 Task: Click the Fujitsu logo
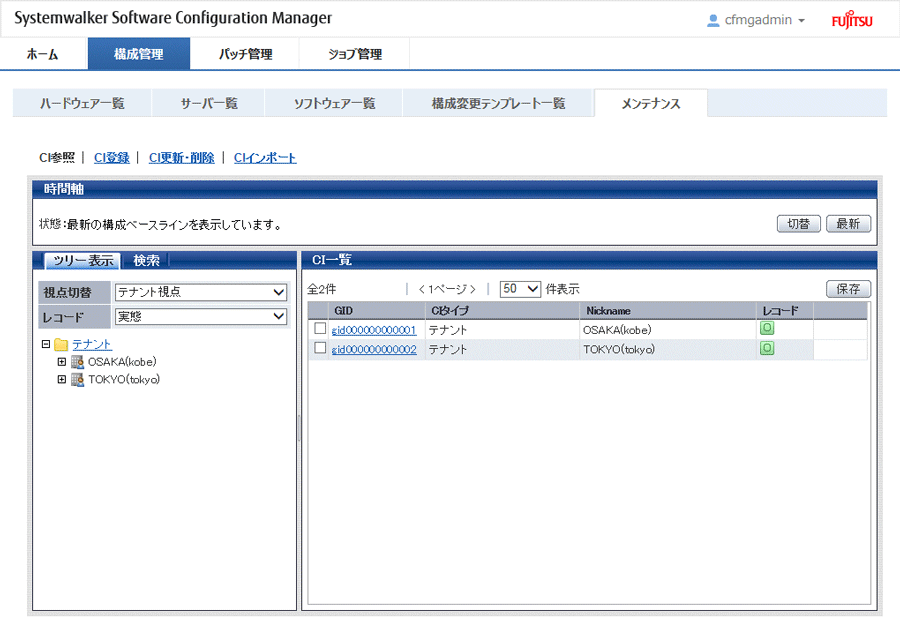coord(852,20)
